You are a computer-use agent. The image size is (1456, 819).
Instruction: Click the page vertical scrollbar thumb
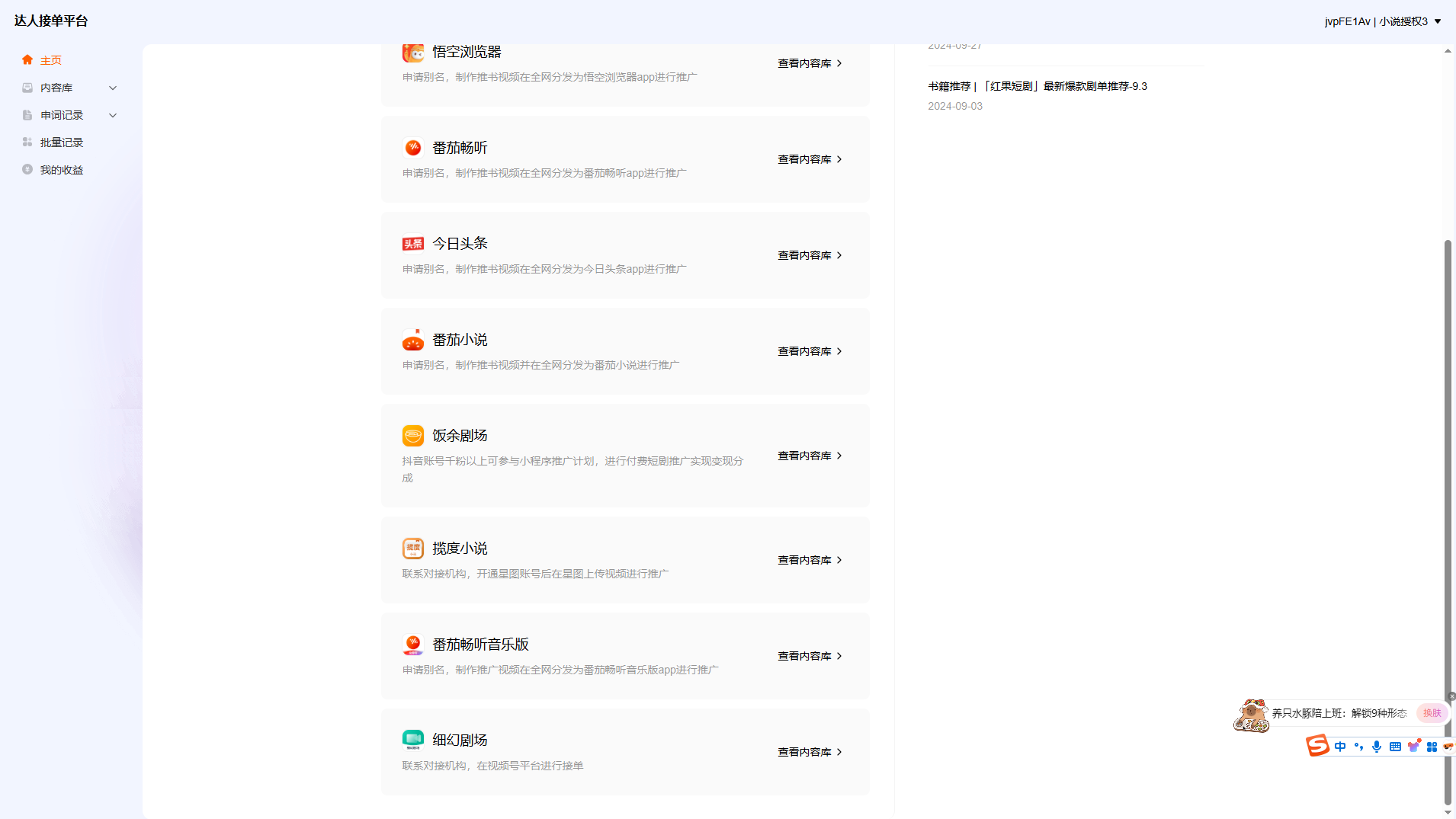click(x=1448, y=522)
